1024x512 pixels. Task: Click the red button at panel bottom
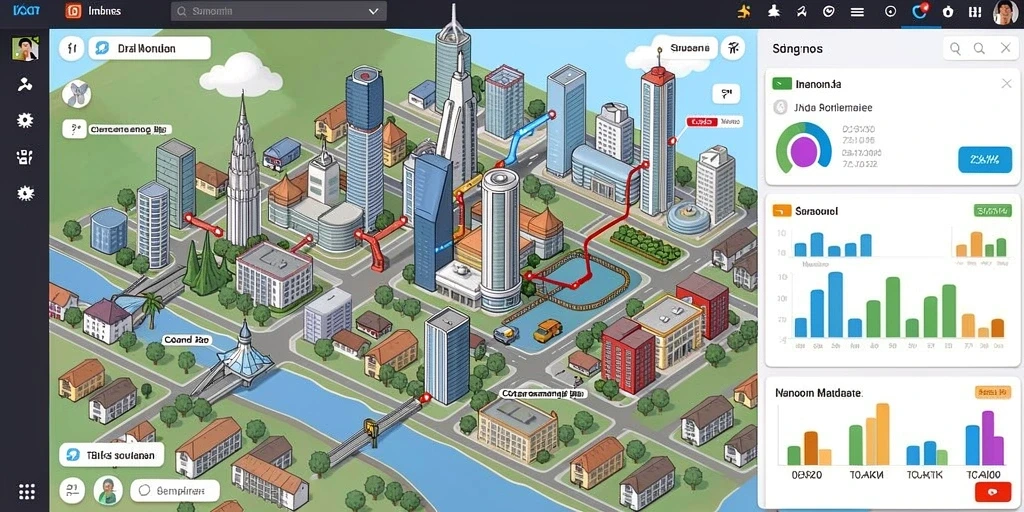(x=993, y=492)
